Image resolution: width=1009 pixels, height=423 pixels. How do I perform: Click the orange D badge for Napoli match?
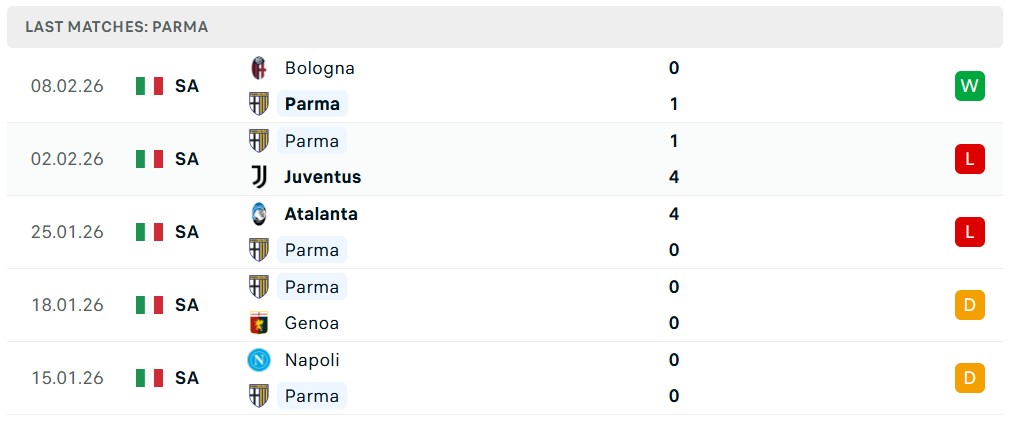[x=969, y=378]
